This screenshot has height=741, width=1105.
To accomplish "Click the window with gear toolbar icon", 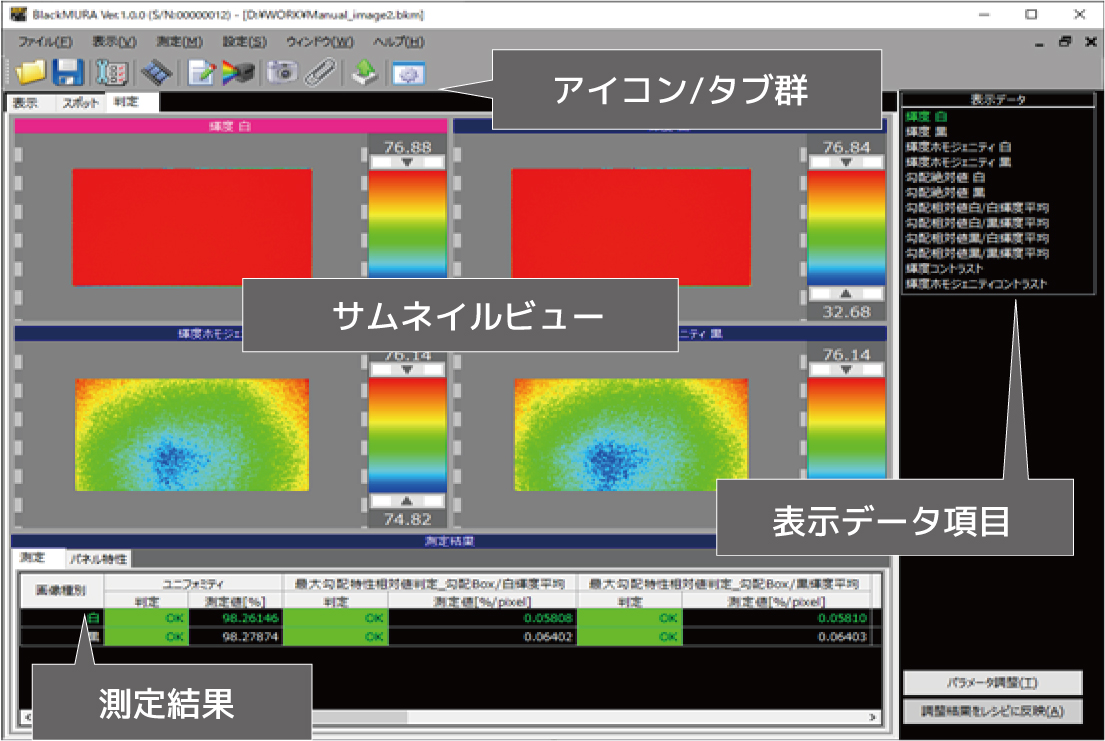I will tap(409, 73).
